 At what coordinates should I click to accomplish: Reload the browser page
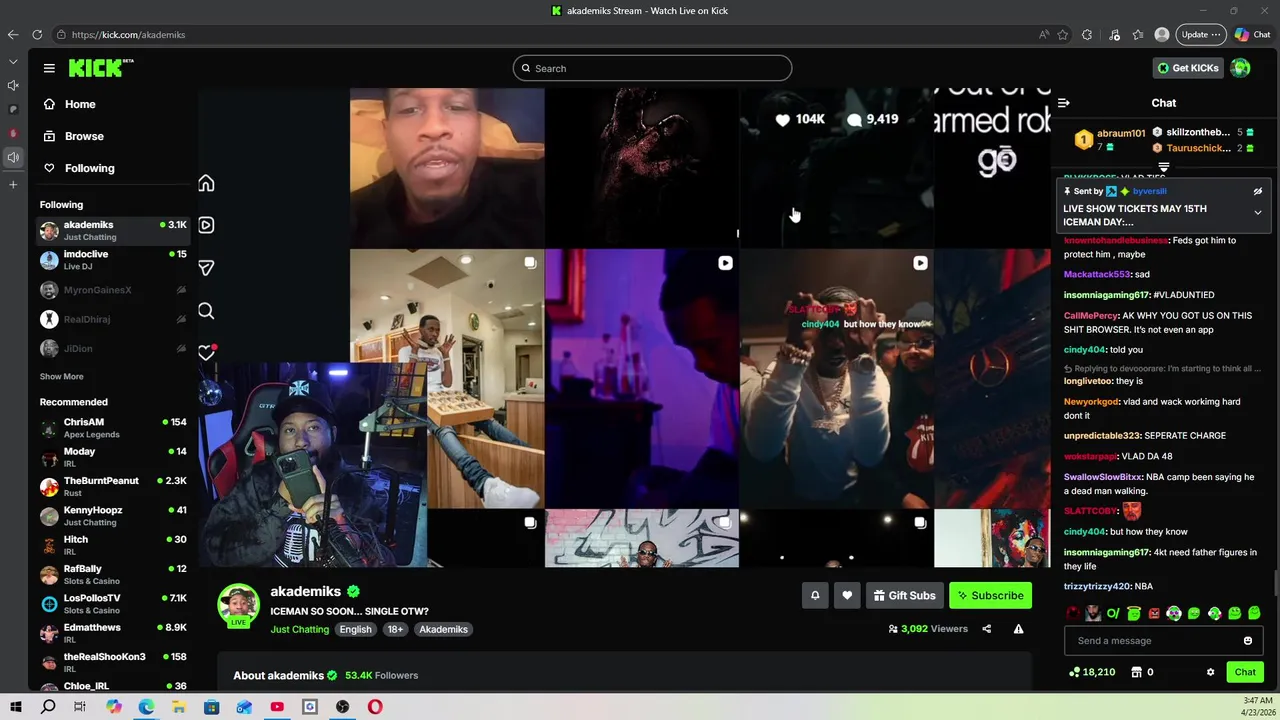tap(37, 34)
